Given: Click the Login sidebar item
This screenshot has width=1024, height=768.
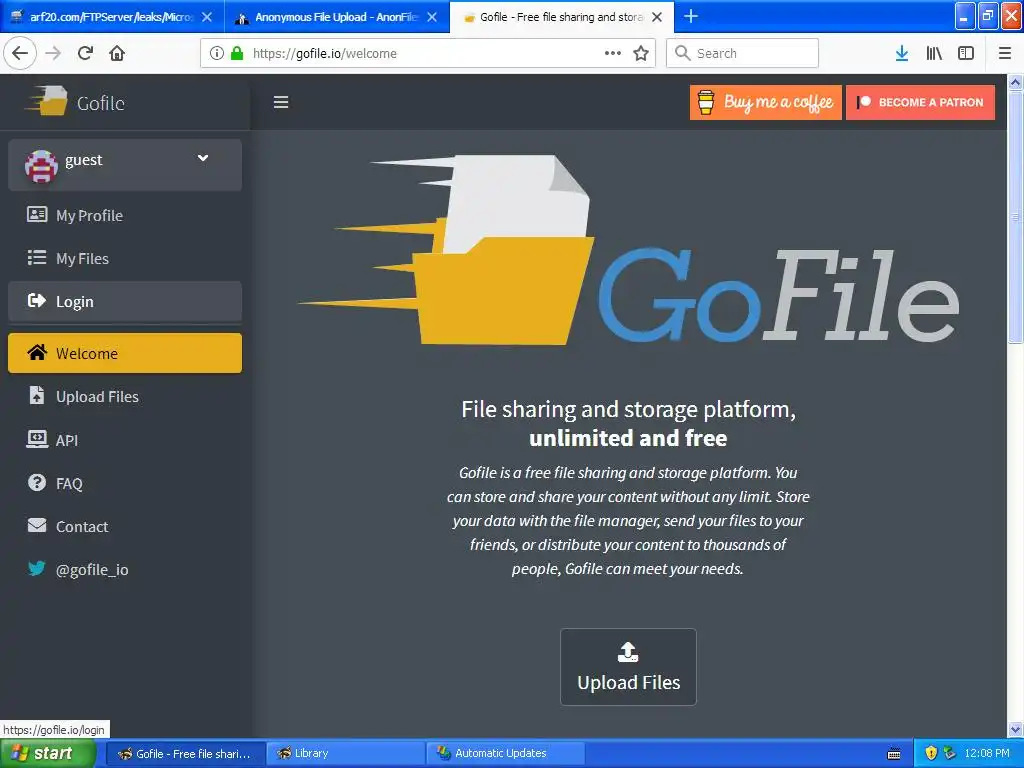Looking at the screenshot, I should tap(125, 301).
